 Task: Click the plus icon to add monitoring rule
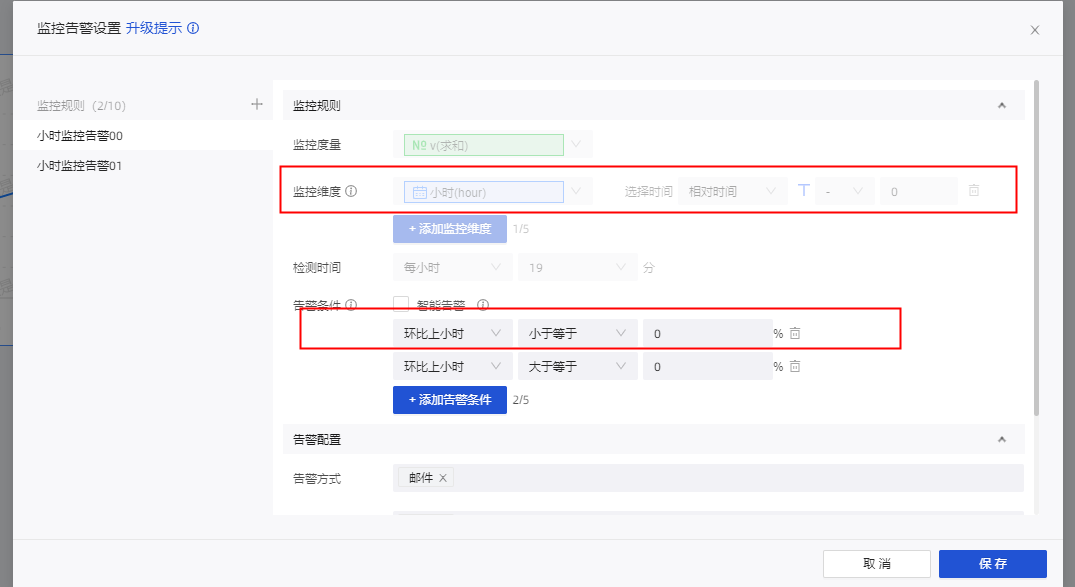pos(256,104)
